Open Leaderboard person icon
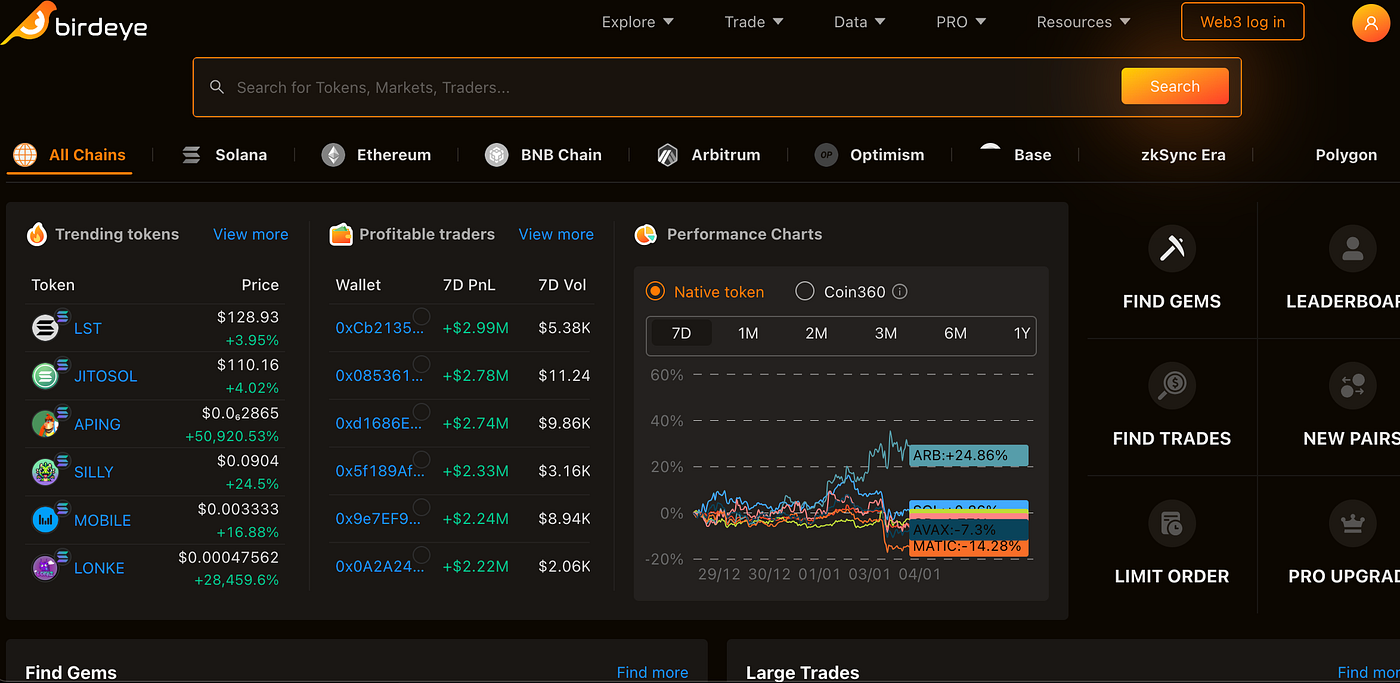This screenshot has width=1400, height=683. (1353, 248)
